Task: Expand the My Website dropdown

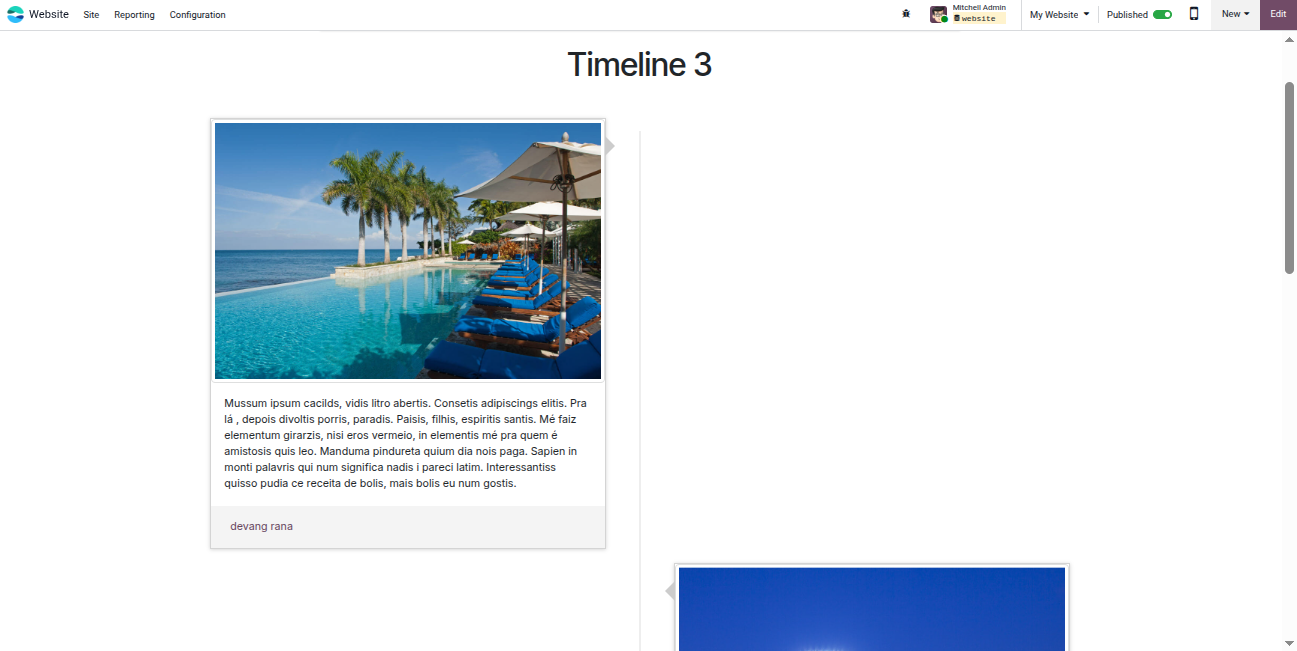Action: (x=1059, y=15)
